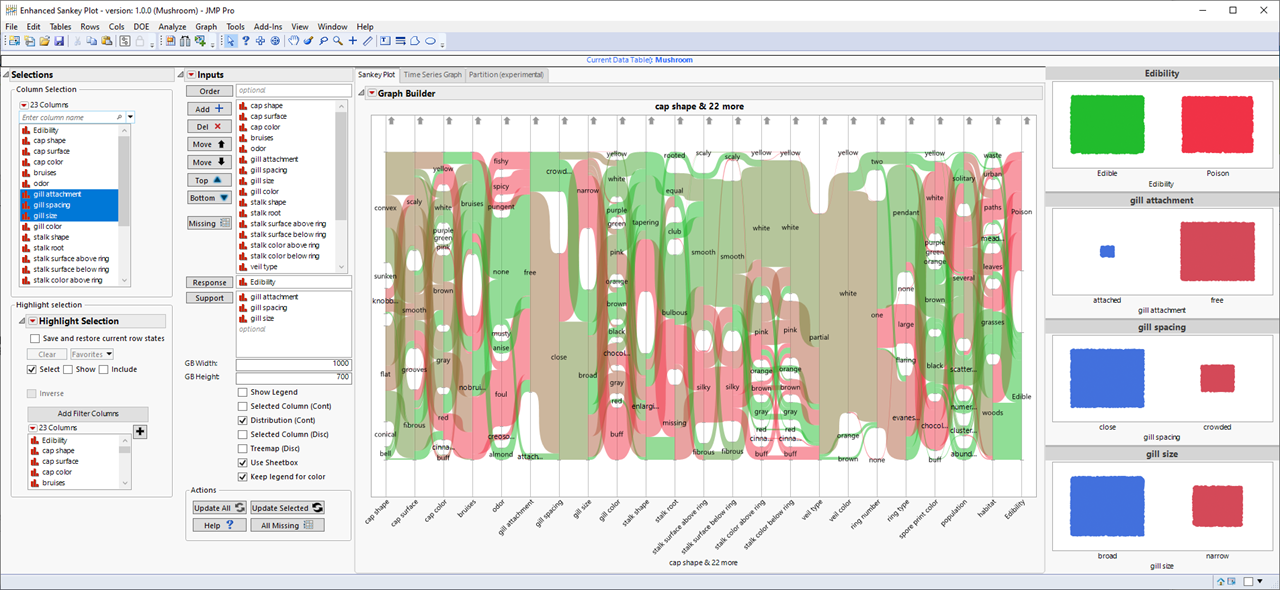Open the Favorites dropdown
1280x590 pixels.
91,354
